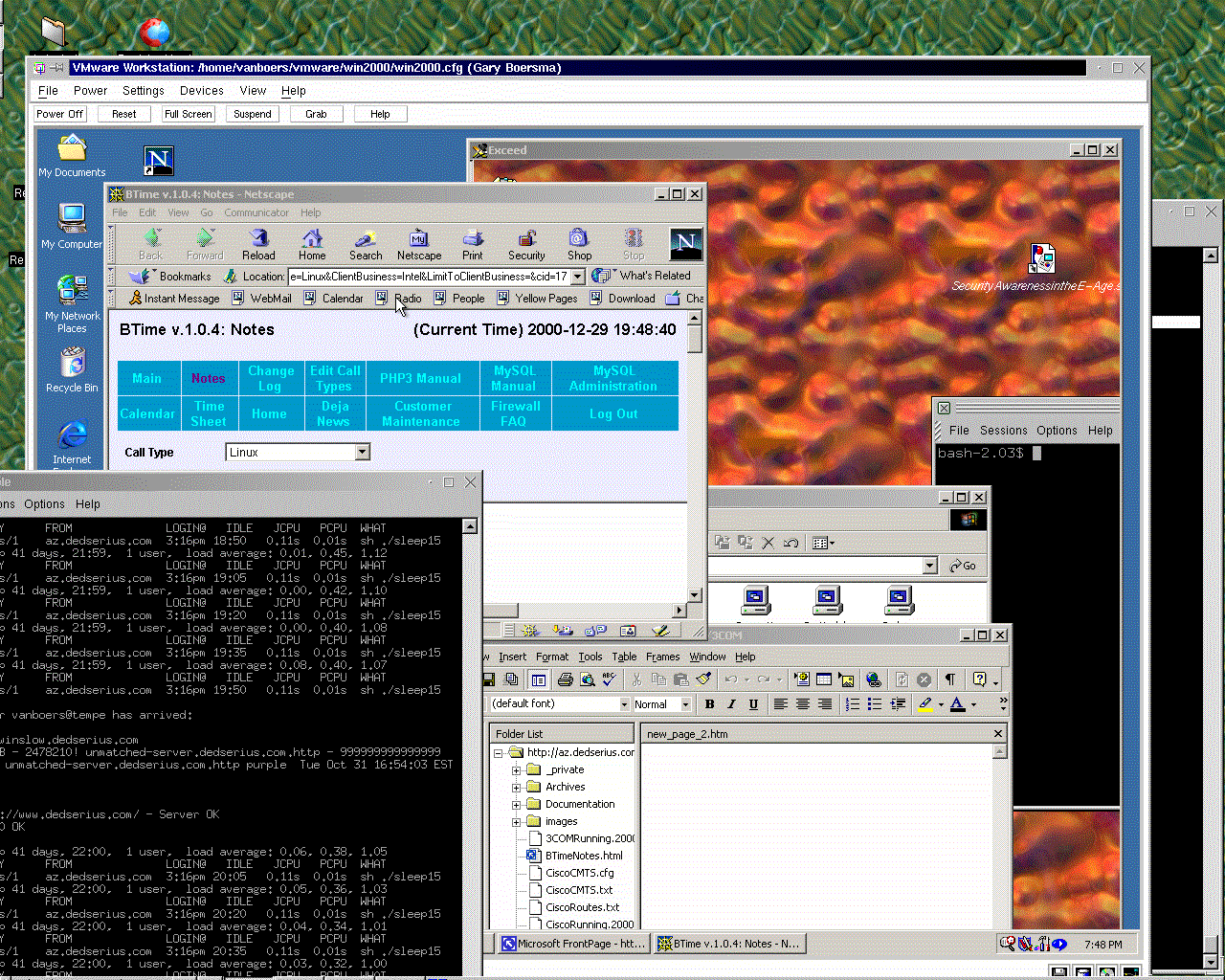Insert hyperlink icon in FrontPage
This screenshot has height=980, width=1225.
[x=873, y=679]
